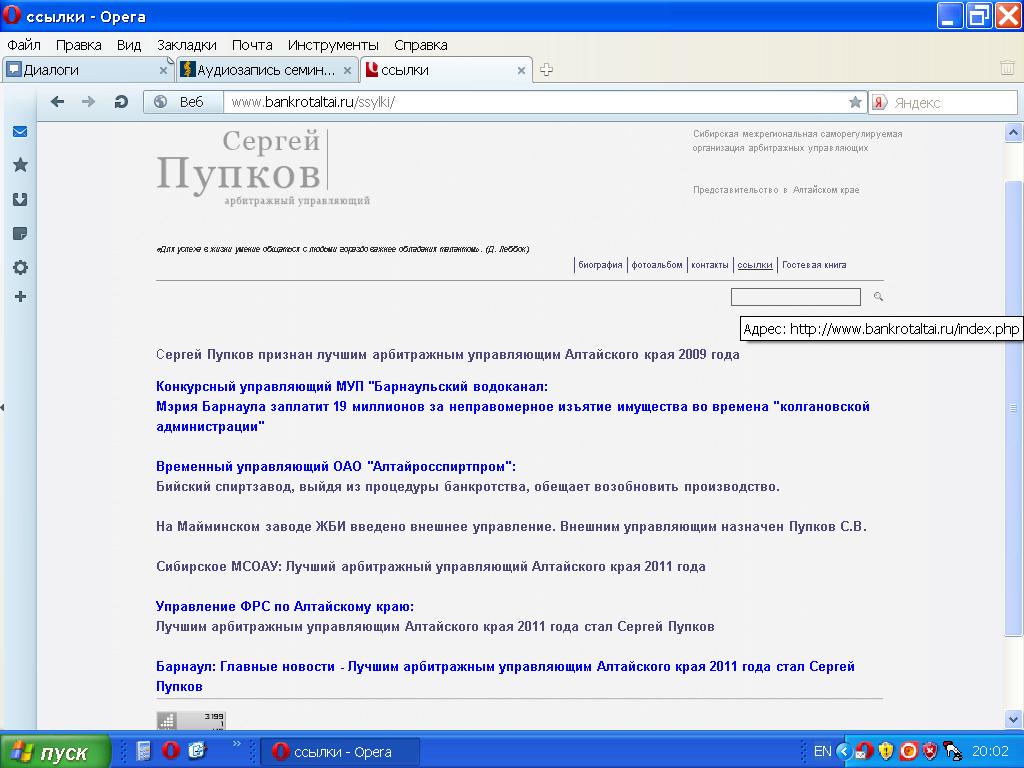
Task: Bookmark page with the address bar star
Action: click(x=855, y=102)
